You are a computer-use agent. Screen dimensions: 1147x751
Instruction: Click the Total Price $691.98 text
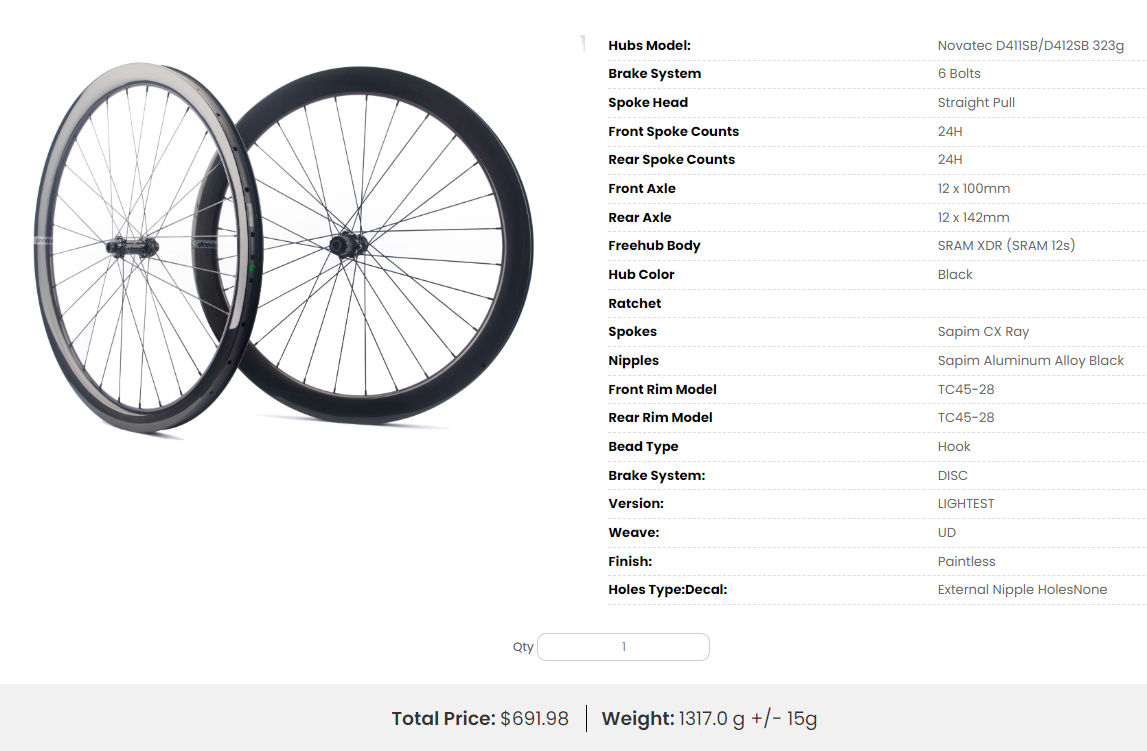(x=480, y=718)
